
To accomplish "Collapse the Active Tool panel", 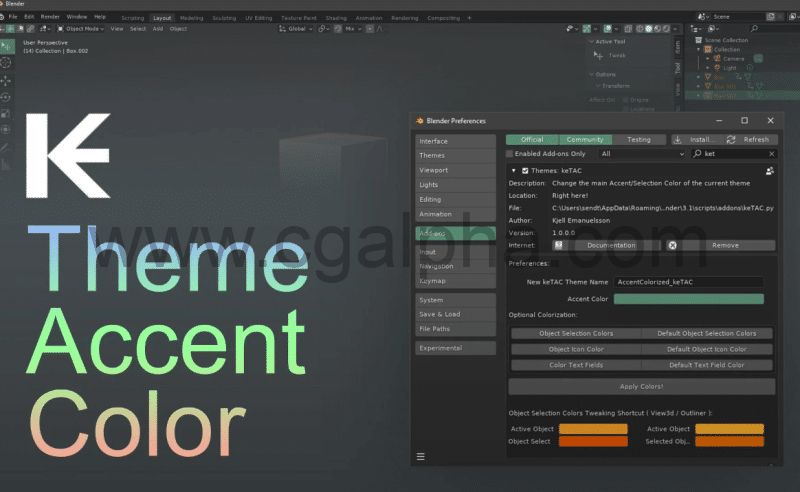I will point(592,41).
